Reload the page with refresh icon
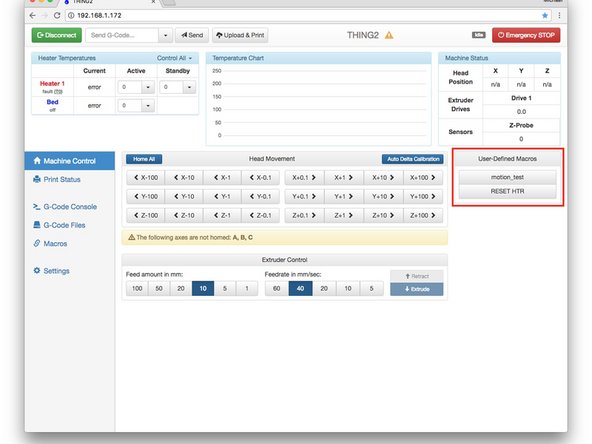Image resolution: width=592 pixels, height=444 pixels. point(57,15)
